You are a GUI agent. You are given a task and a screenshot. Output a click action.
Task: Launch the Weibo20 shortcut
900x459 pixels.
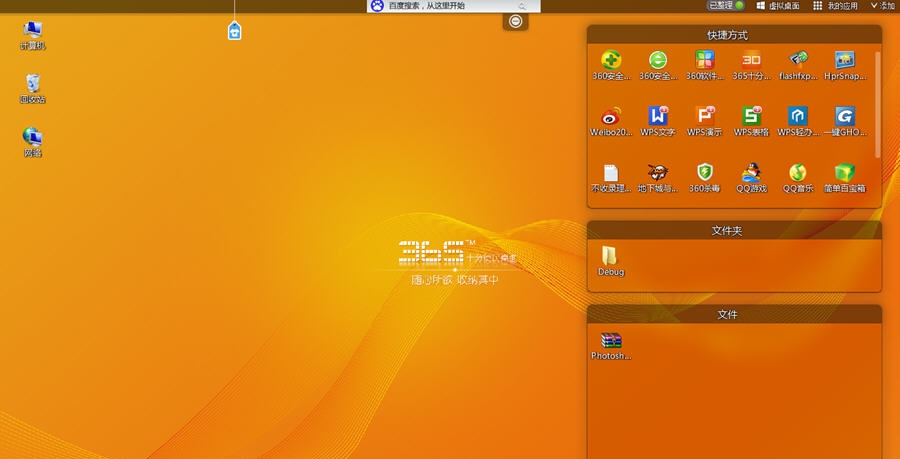coord(611,122)
